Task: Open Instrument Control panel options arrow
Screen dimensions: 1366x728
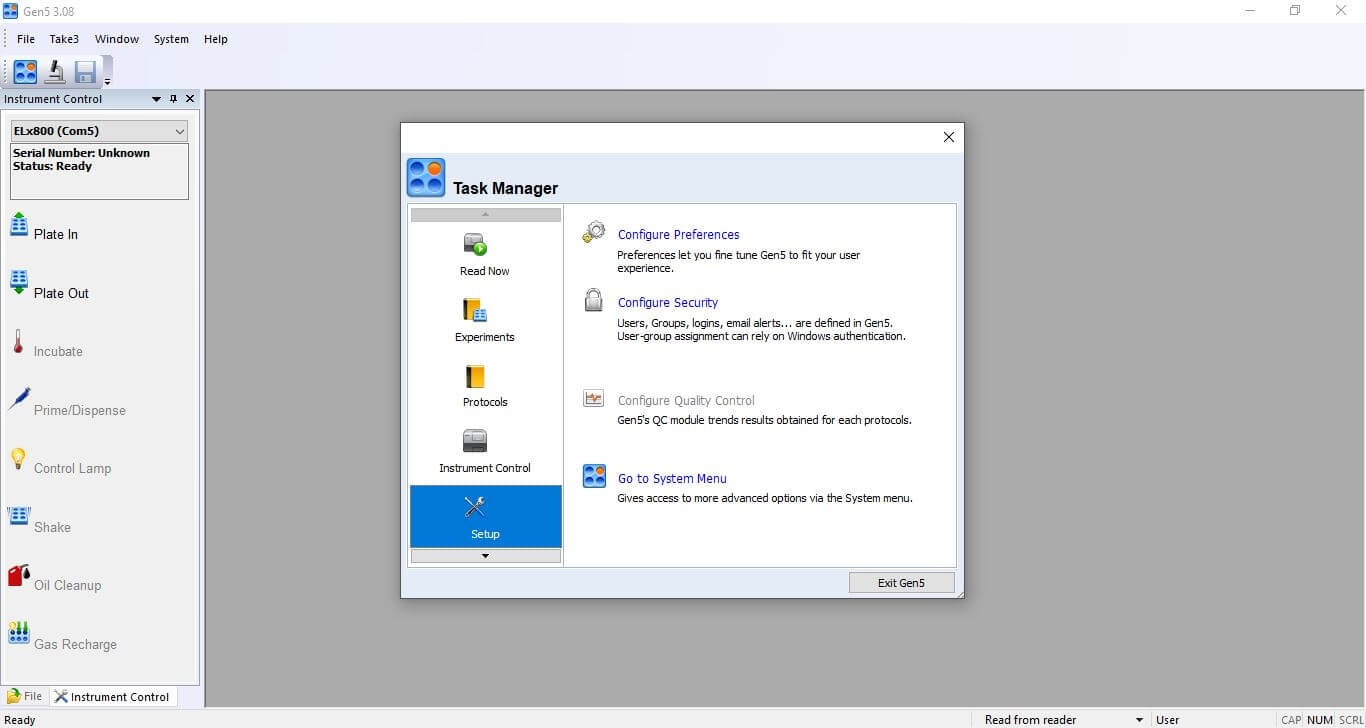Action: click(x=156, y=99)
